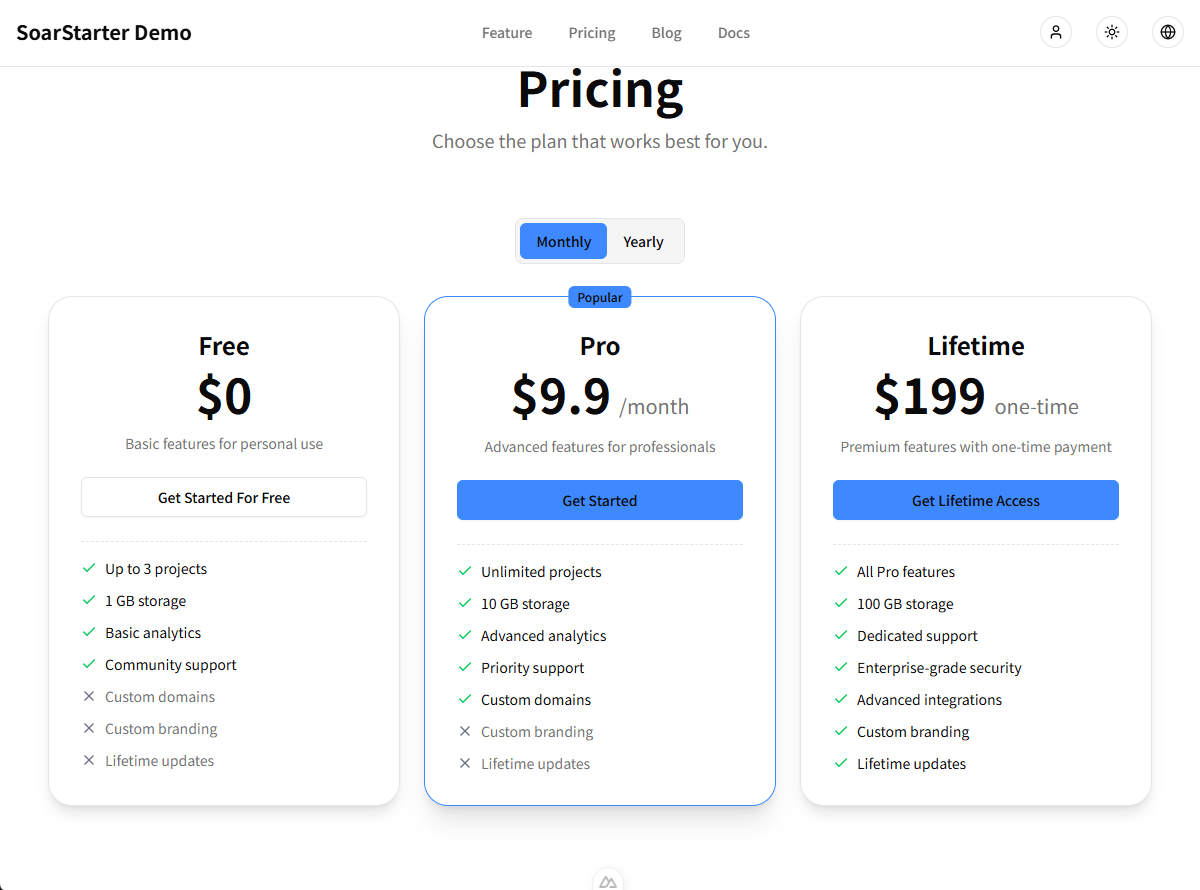This screenshot has width=1200, height=890.
Task: Click the checkmark beside "Unlimited projects"
Action: point(464,571)
